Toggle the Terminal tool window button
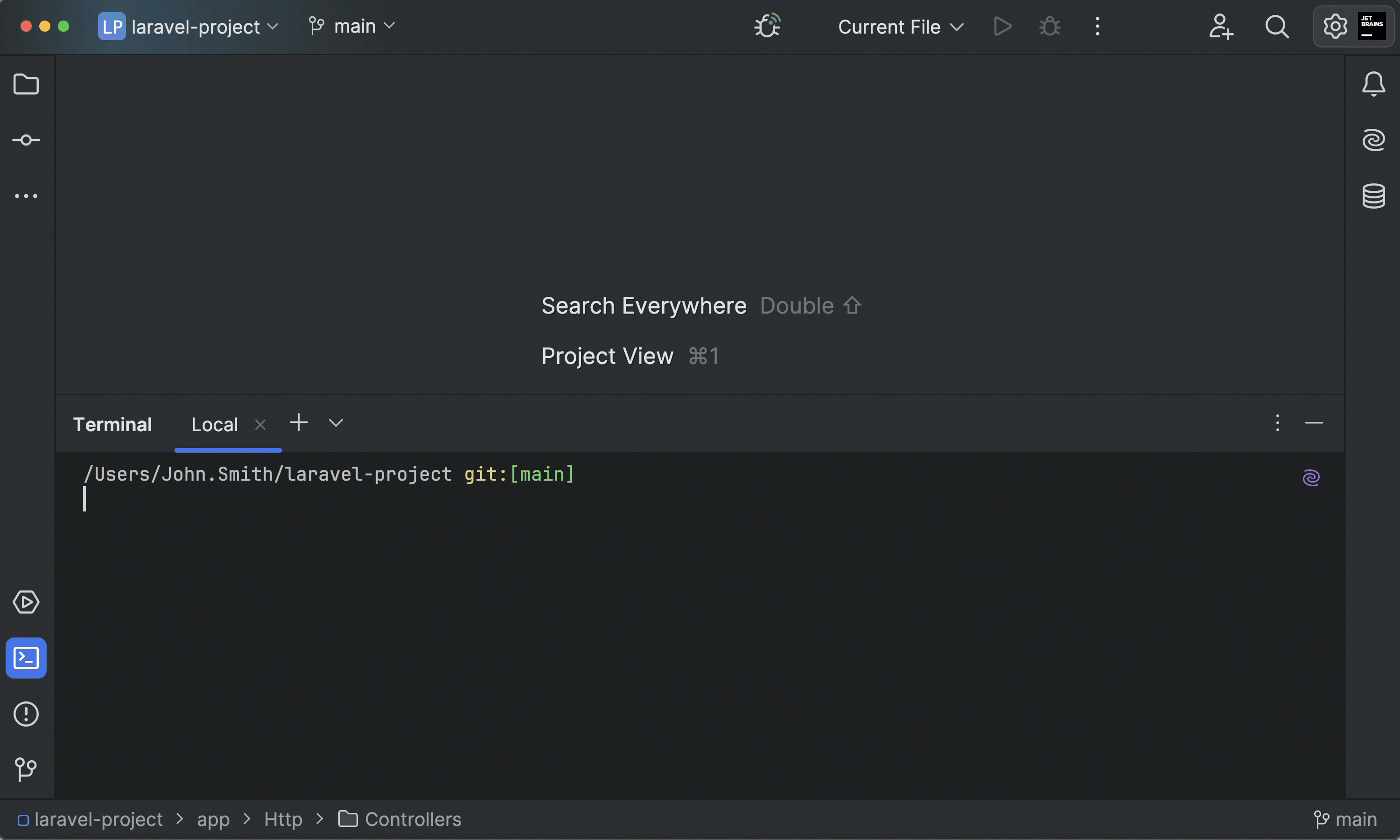1400x840 pixels. [x=26, y=658]
